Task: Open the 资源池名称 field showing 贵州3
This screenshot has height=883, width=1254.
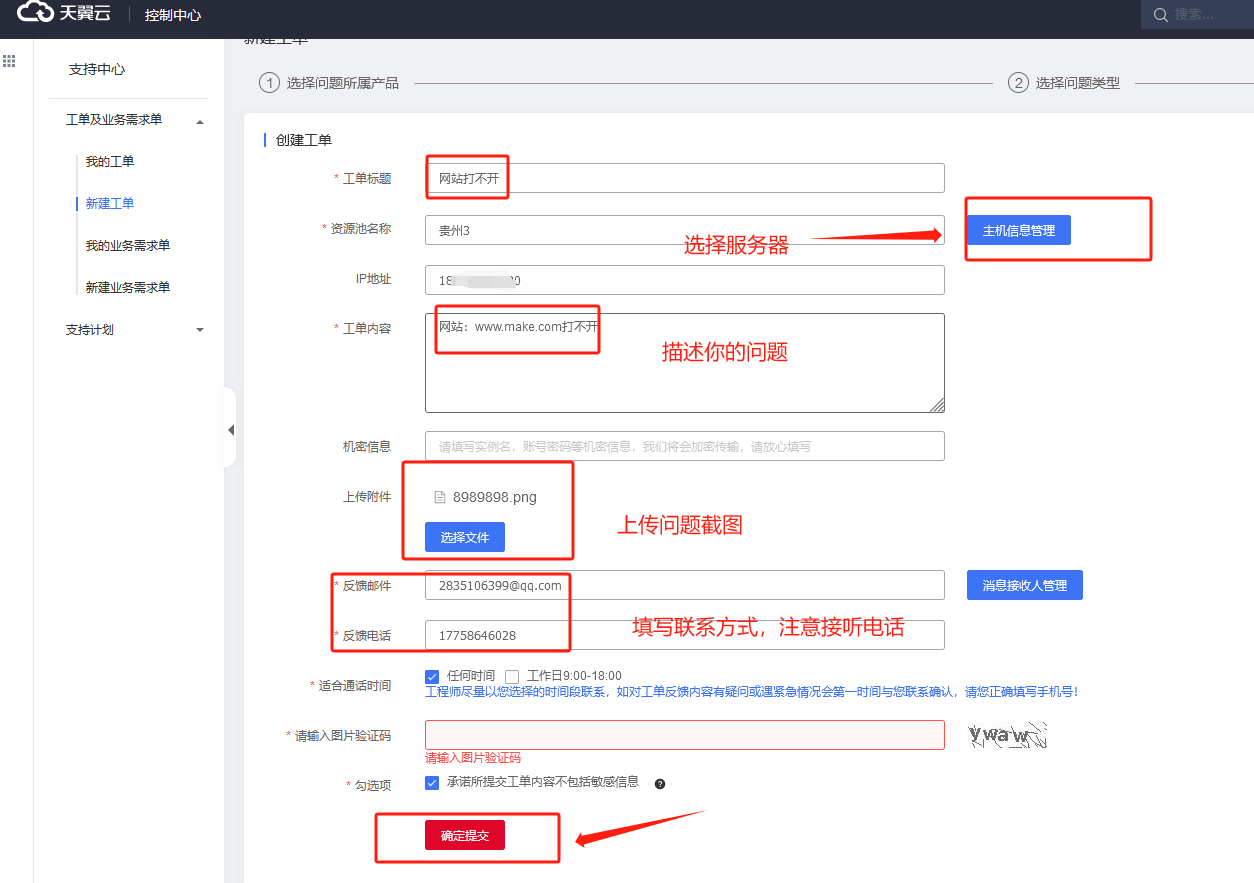Action: point(684,230)
